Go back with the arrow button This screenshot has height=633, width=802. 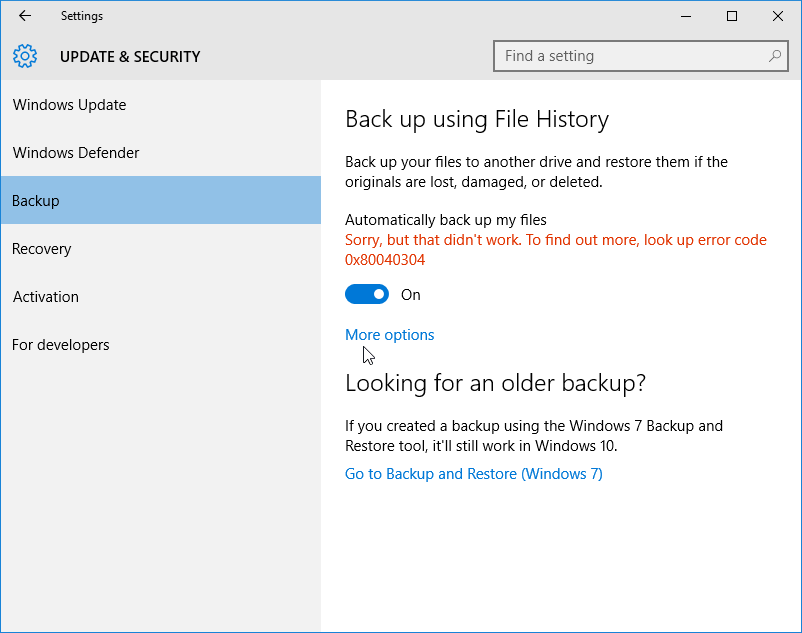(x=25, y=16)
